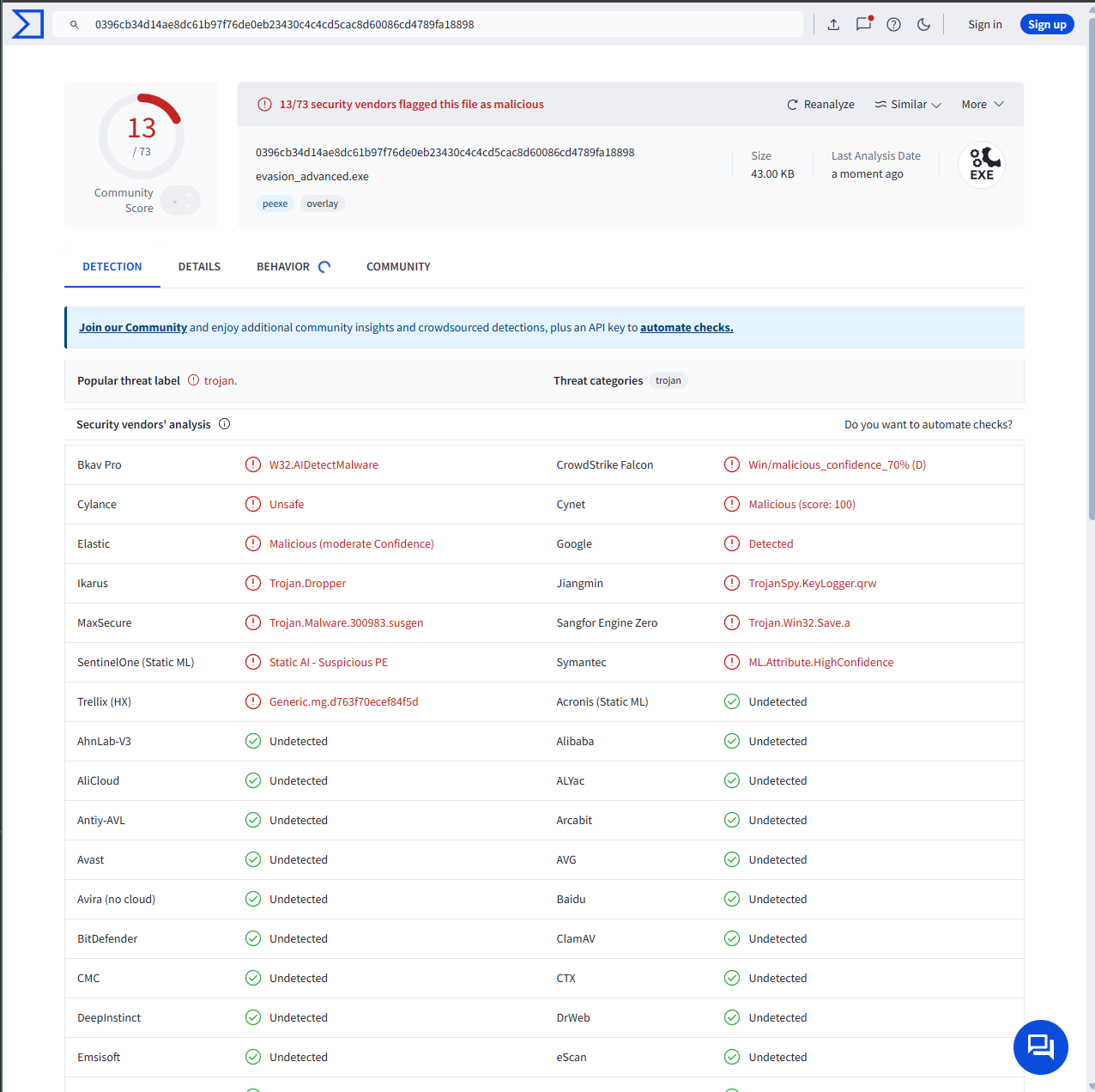This screenshot has height=1092, width=1095.
Task: Click Cynet malicious alert icon
Action: pyautogui.click(x=732, y=504)
